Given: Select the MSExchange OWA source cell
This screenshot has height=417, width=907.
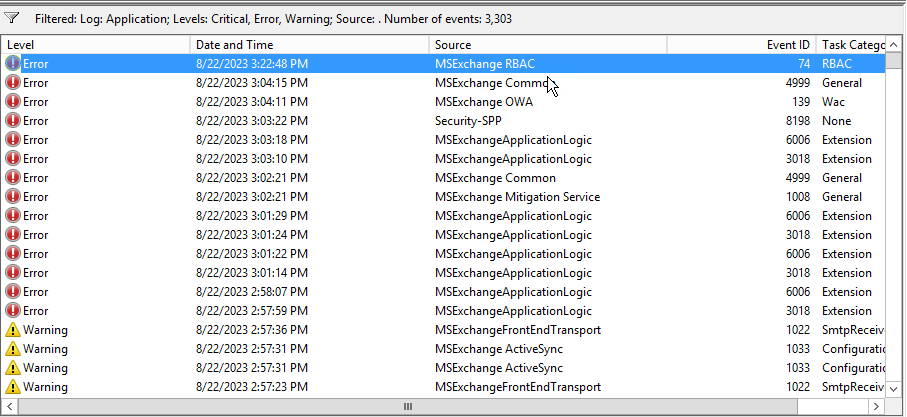Looking at the screenshot, I should pyautogui.click(x=484, y=102).
